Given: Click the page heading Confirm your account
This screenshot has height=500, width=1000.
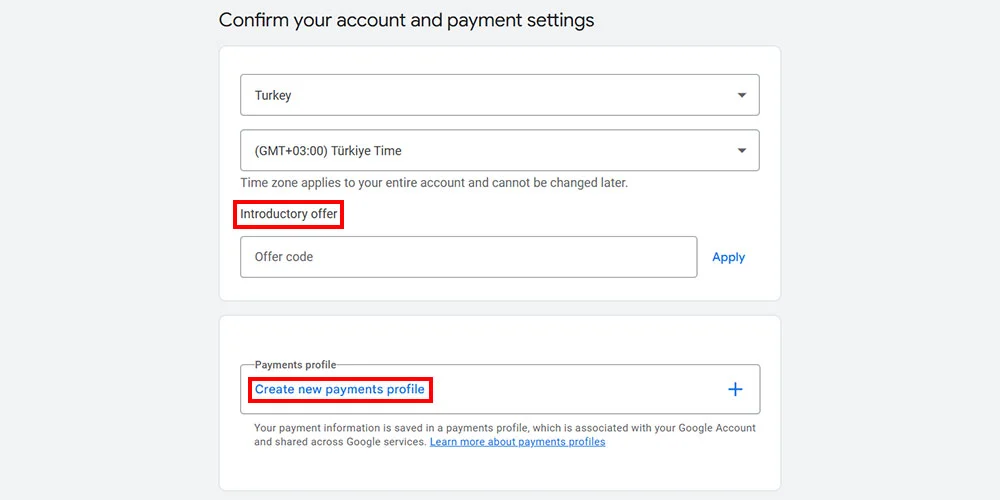Looking at the screenshot, I should 406,20.
